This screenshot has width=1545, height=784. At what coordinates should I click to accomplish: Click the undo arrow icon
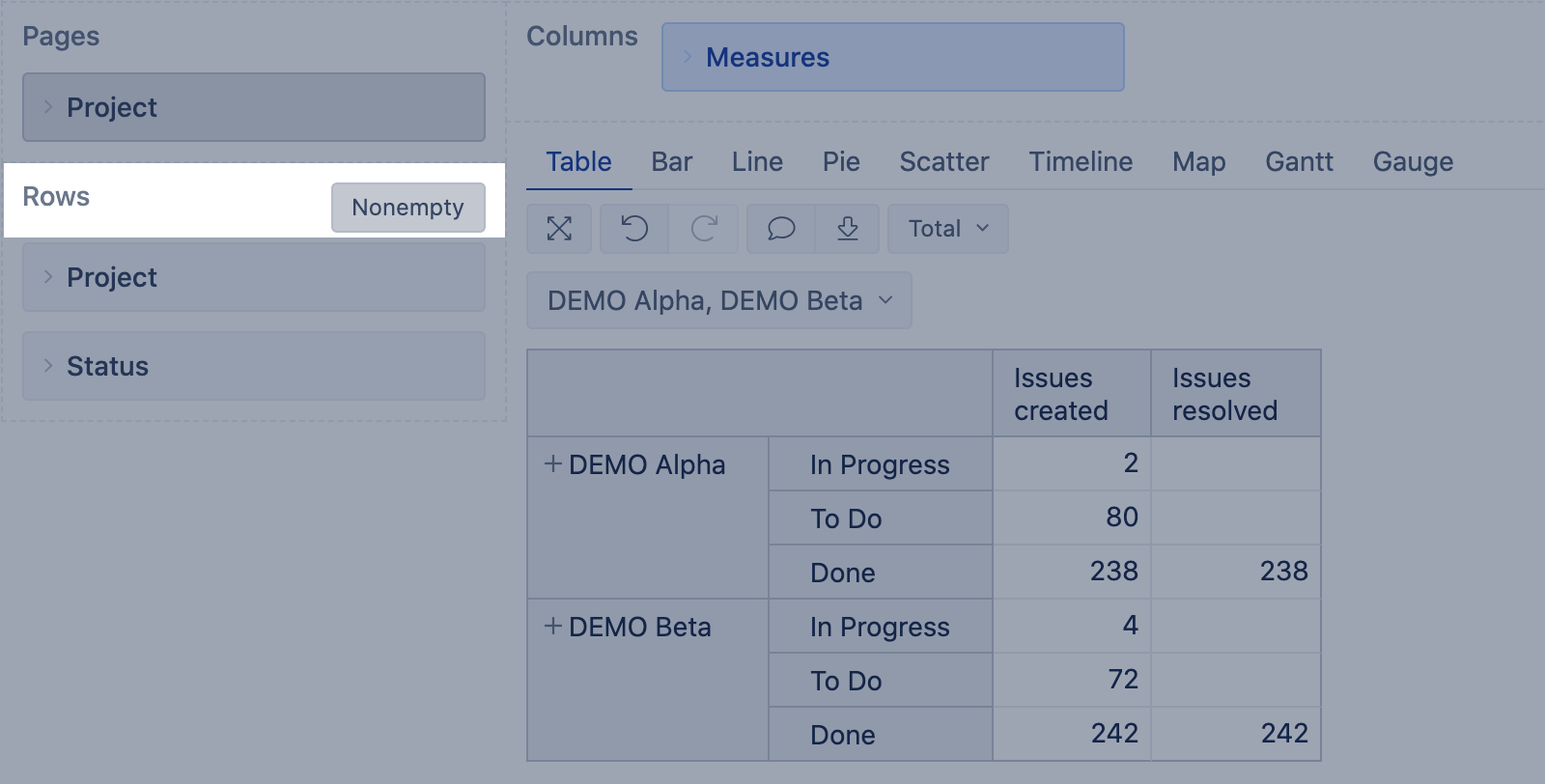(634, 229)
